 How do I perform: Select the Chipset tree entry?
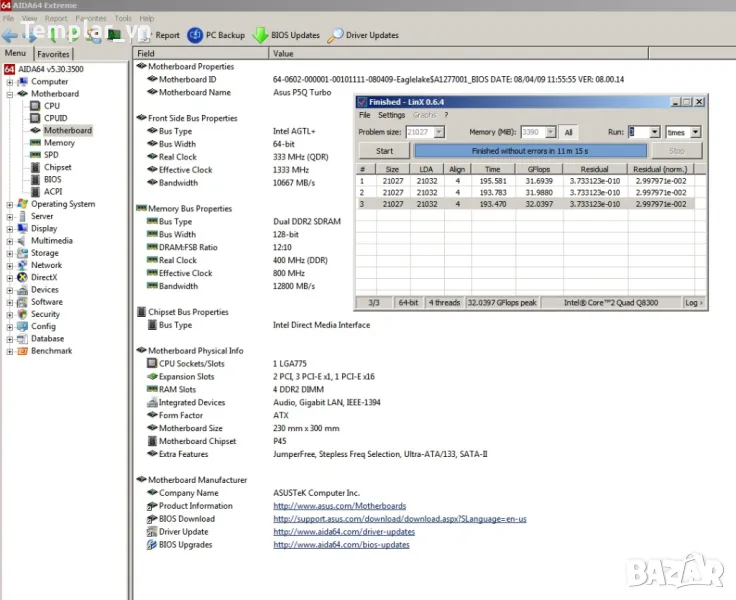[57, 168]
